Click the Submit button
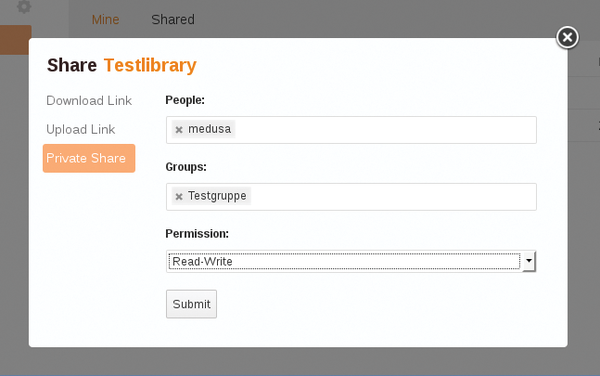Image resolution: width=600 pixels, height=376 pixels. tap(191, 304)
